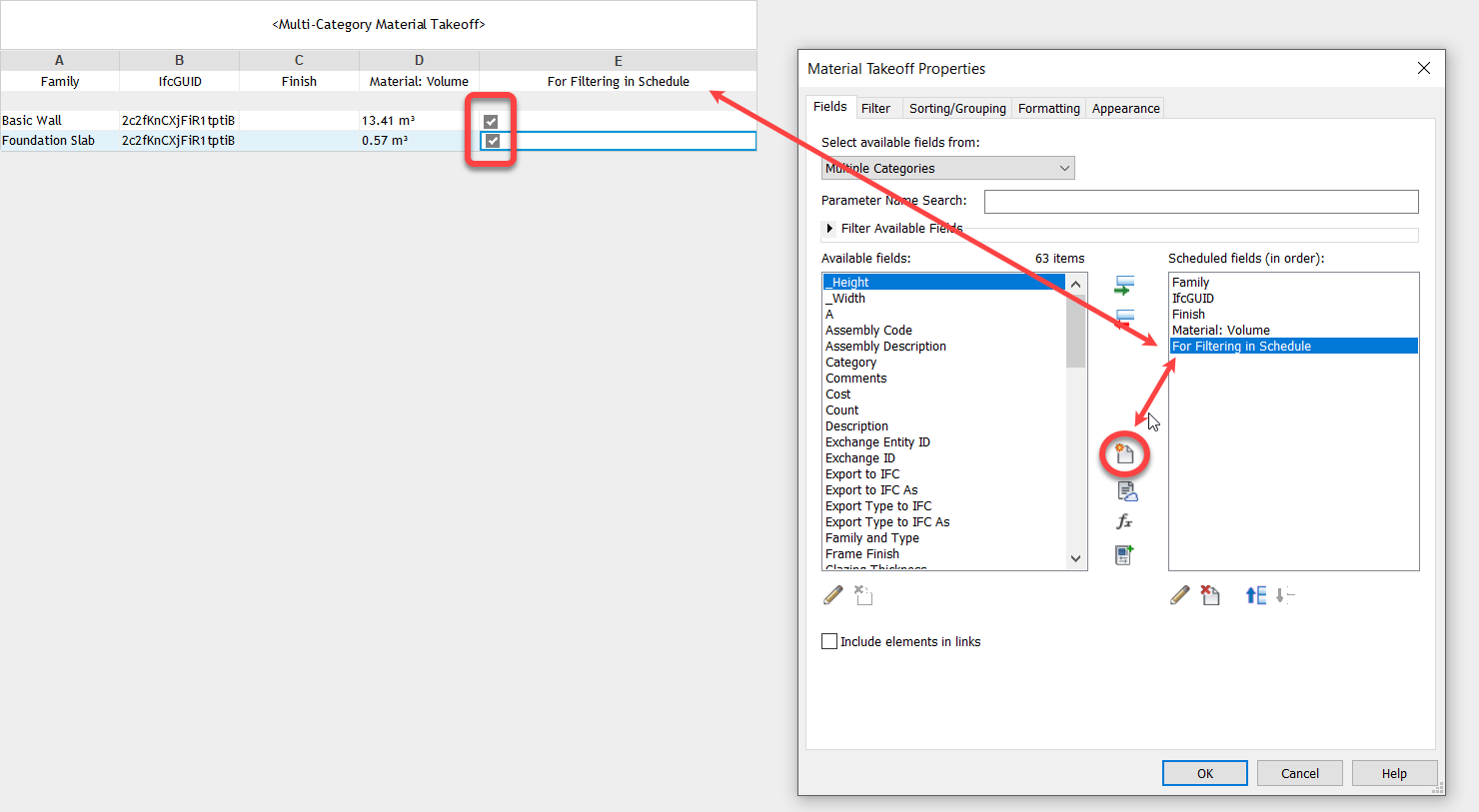Click the calculated value (fx) icon
Screen dimensions: 1479x812
coord(1123,520)
